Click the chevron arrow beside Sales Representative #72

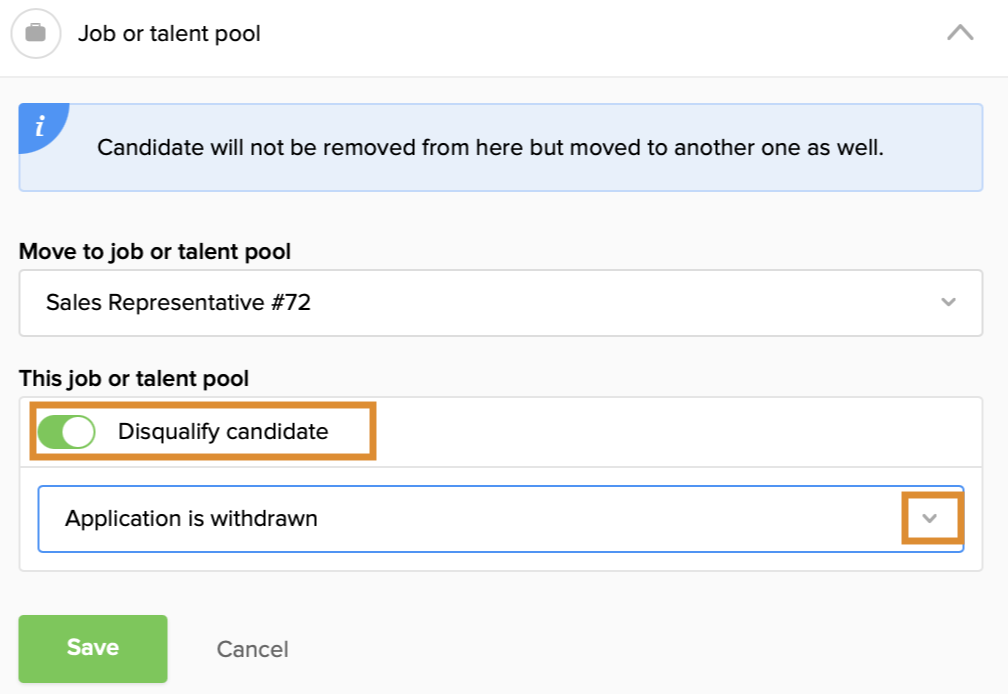point(948,302)
